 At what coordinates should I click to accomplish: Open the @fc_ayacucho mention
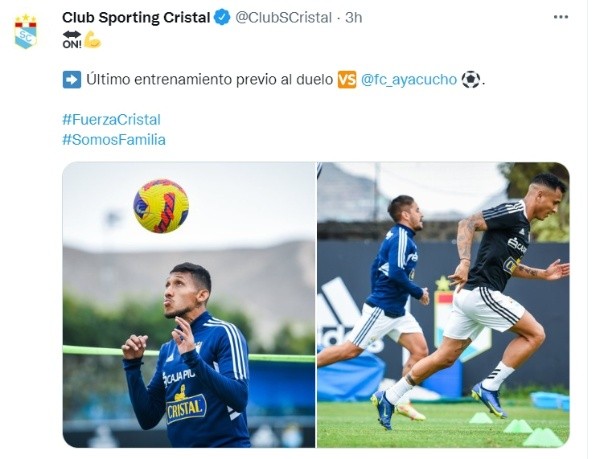click(409, 80)
